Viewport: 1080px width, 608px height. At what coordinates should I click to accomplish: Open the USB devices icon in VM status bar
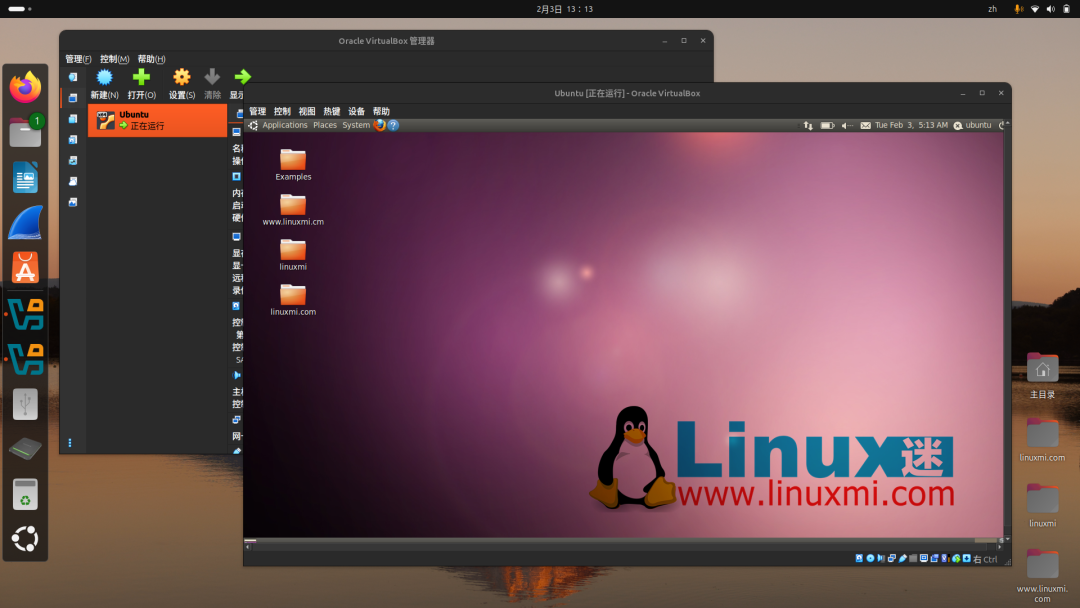pos(903,558)
